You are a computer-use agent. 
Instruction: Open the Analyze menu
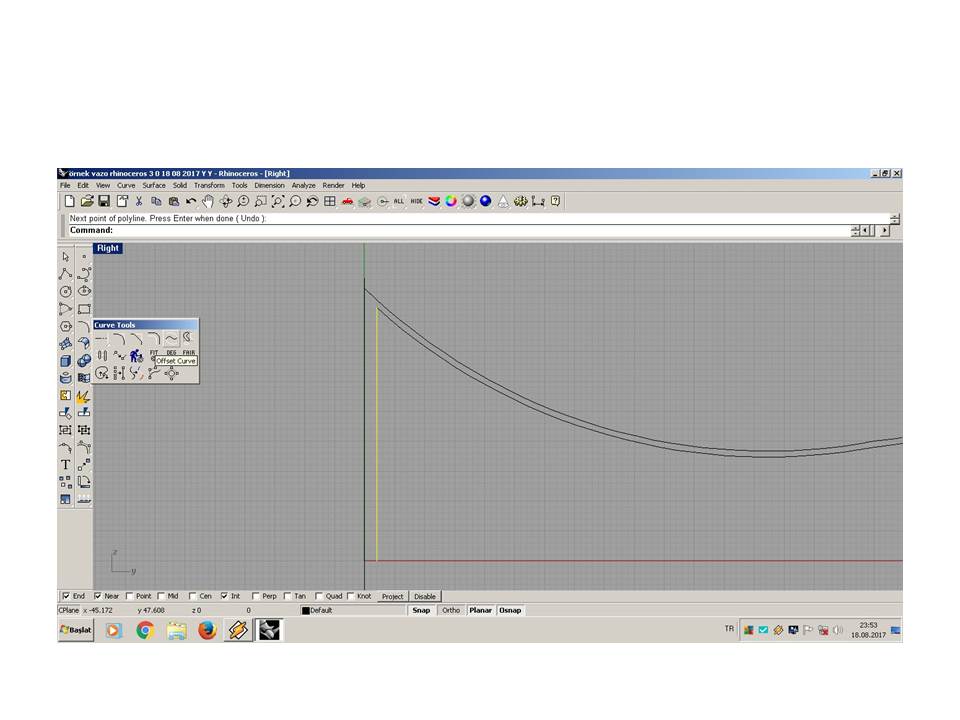click(x=304, y=185)
